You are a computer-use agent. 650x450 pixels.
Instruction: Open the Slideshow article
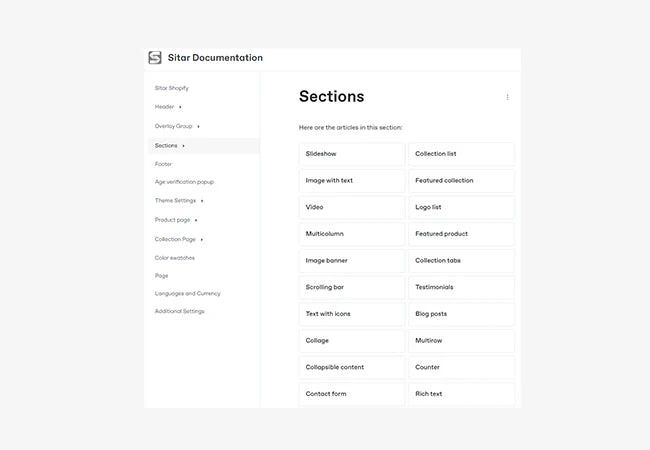click(351, 154)
